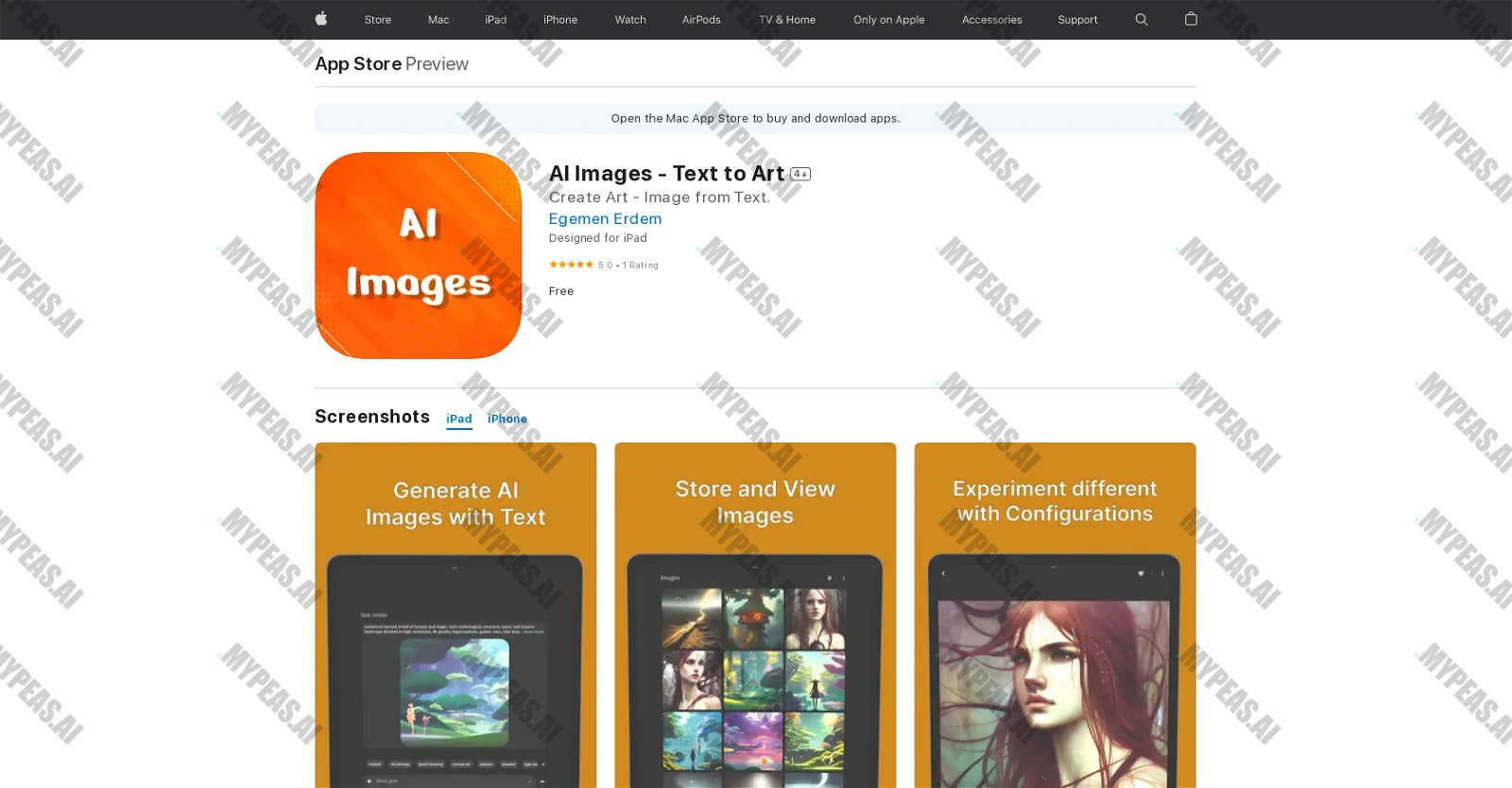The width and height of the screenshot is (1512, 788).
Task: Open the iPhone navigation menu
Action: pyautogui.click(x=560, y=20)
